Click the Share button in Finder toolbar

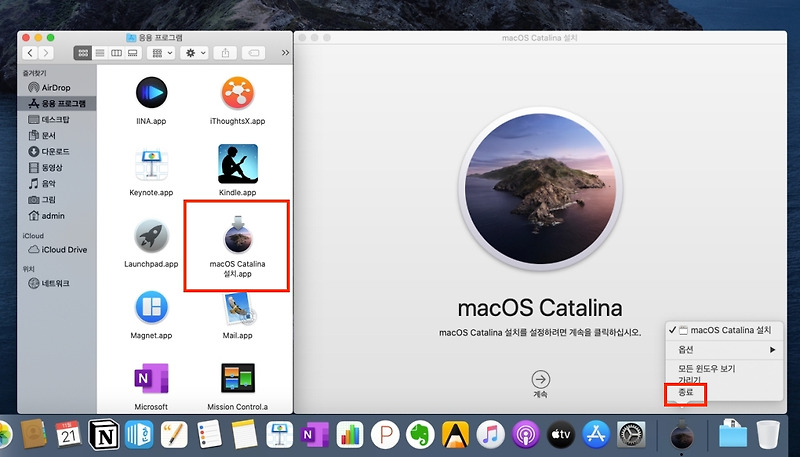pos(226,53)
